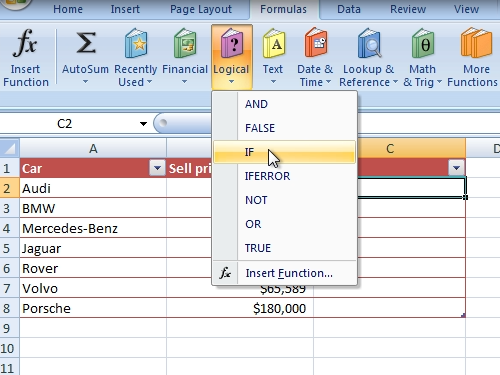This screenshot has width=500, height=375.
Task: Expand the Date & Time dropdown arrow
Action: tap(328, 82)
